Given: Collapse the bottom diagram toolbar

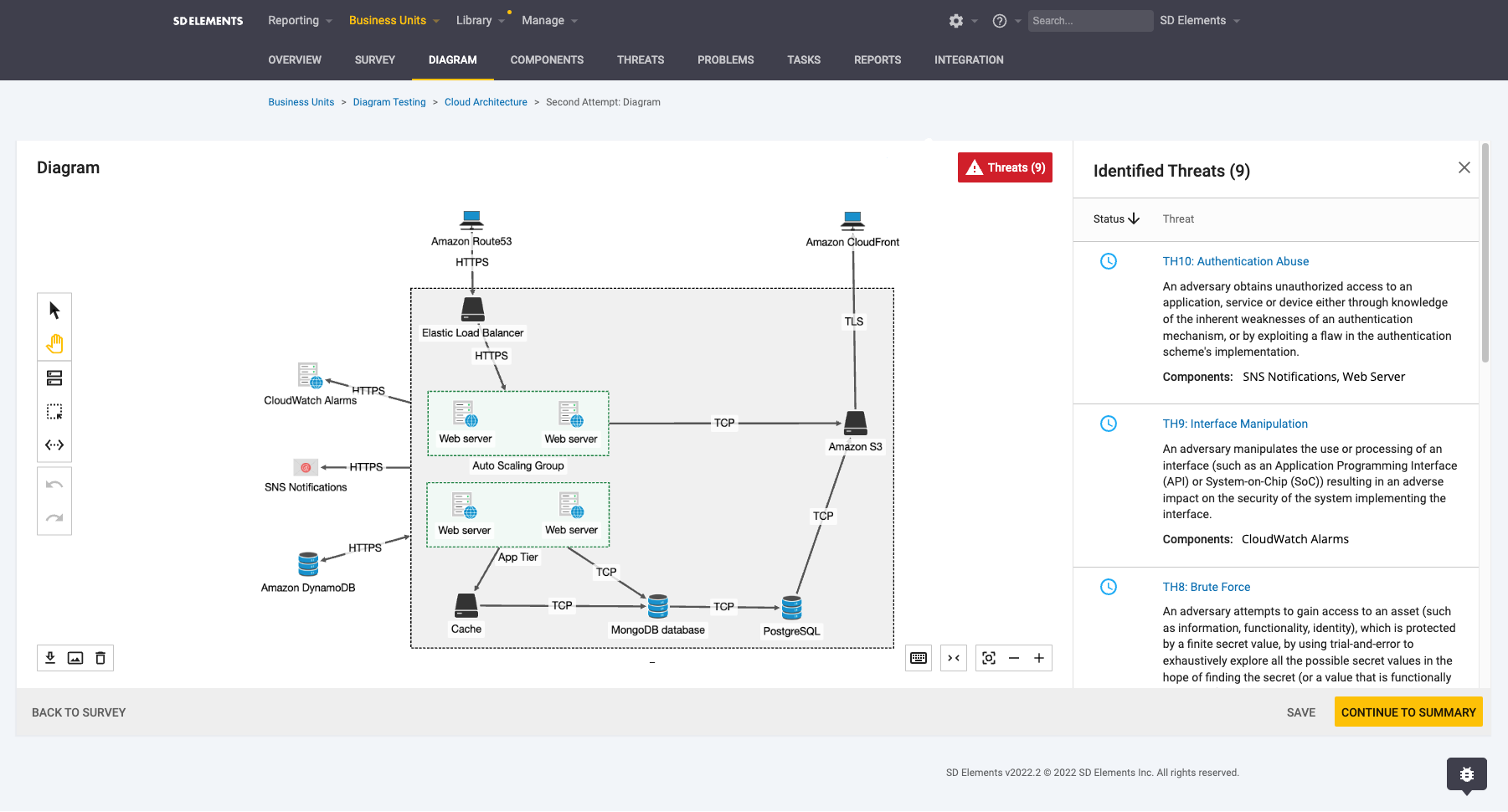Looking at the screenshot, I should coord(953,658).
